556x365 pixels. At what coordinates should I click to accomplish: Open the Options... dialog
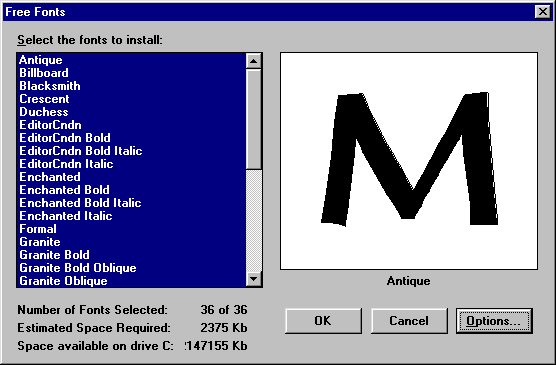coord(494,321)
